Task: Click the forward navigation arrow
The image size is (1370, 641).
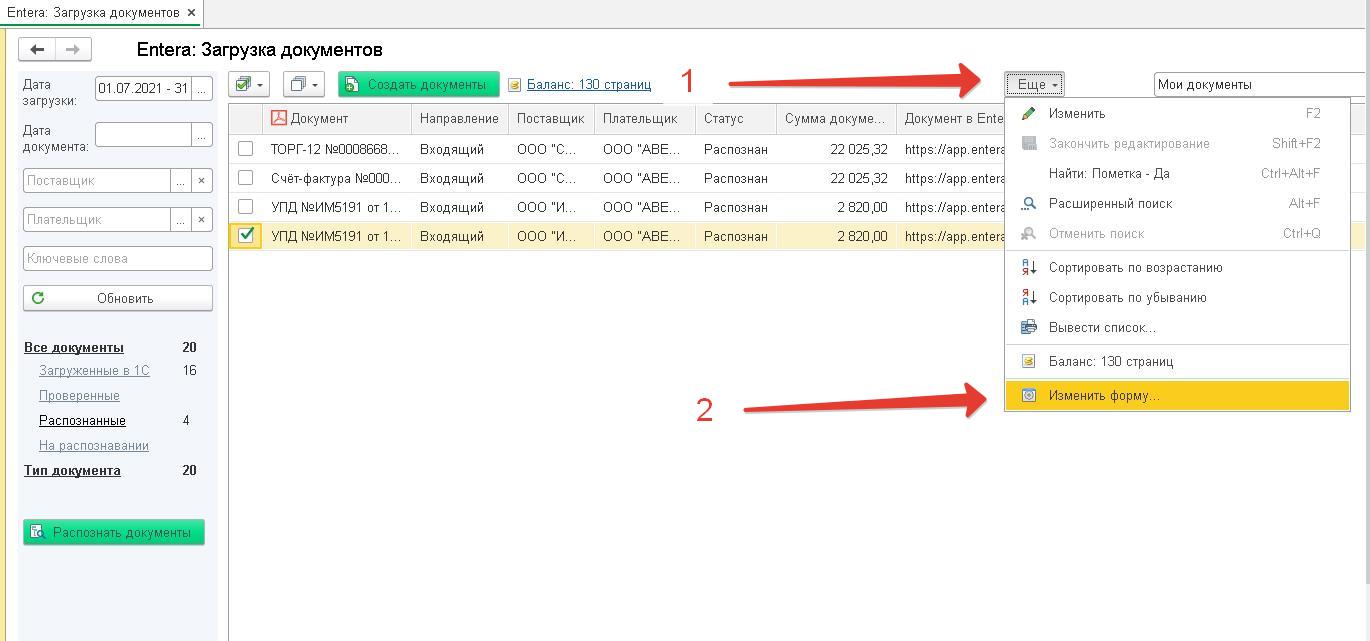Action: pyautogui.click(x=73, y=49)
